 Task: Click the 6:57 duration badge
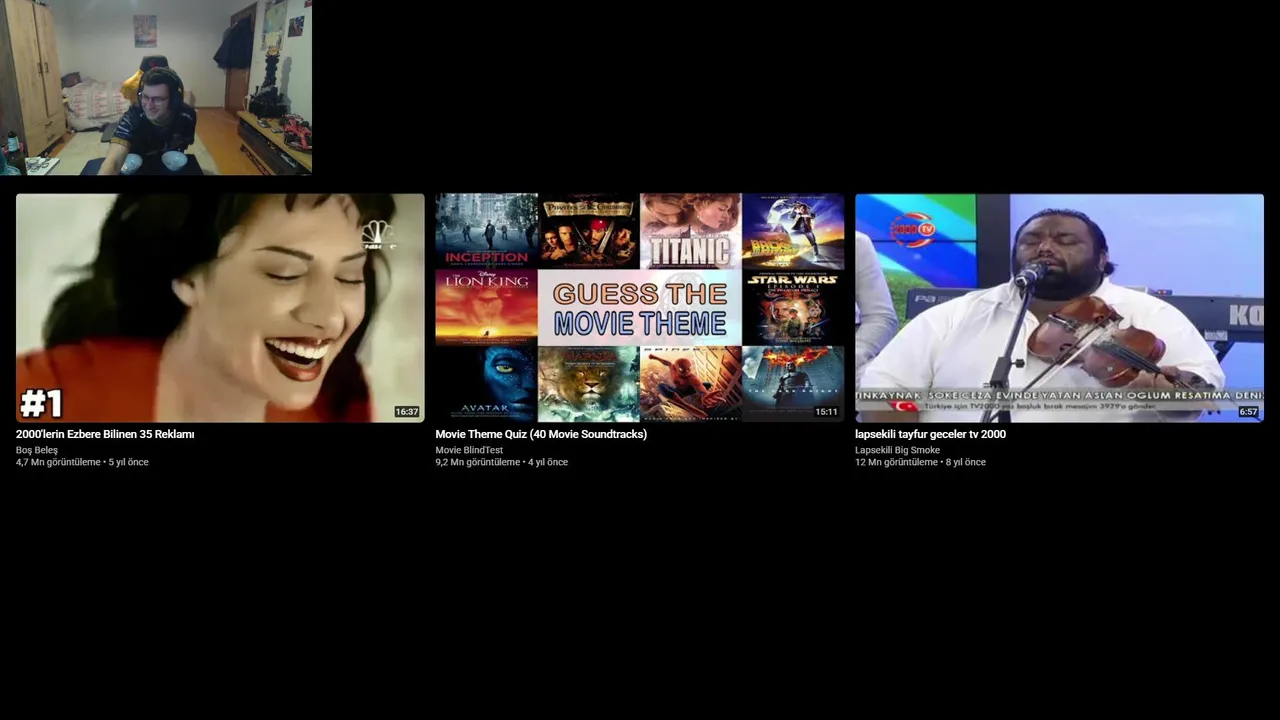coord(1248,412)
